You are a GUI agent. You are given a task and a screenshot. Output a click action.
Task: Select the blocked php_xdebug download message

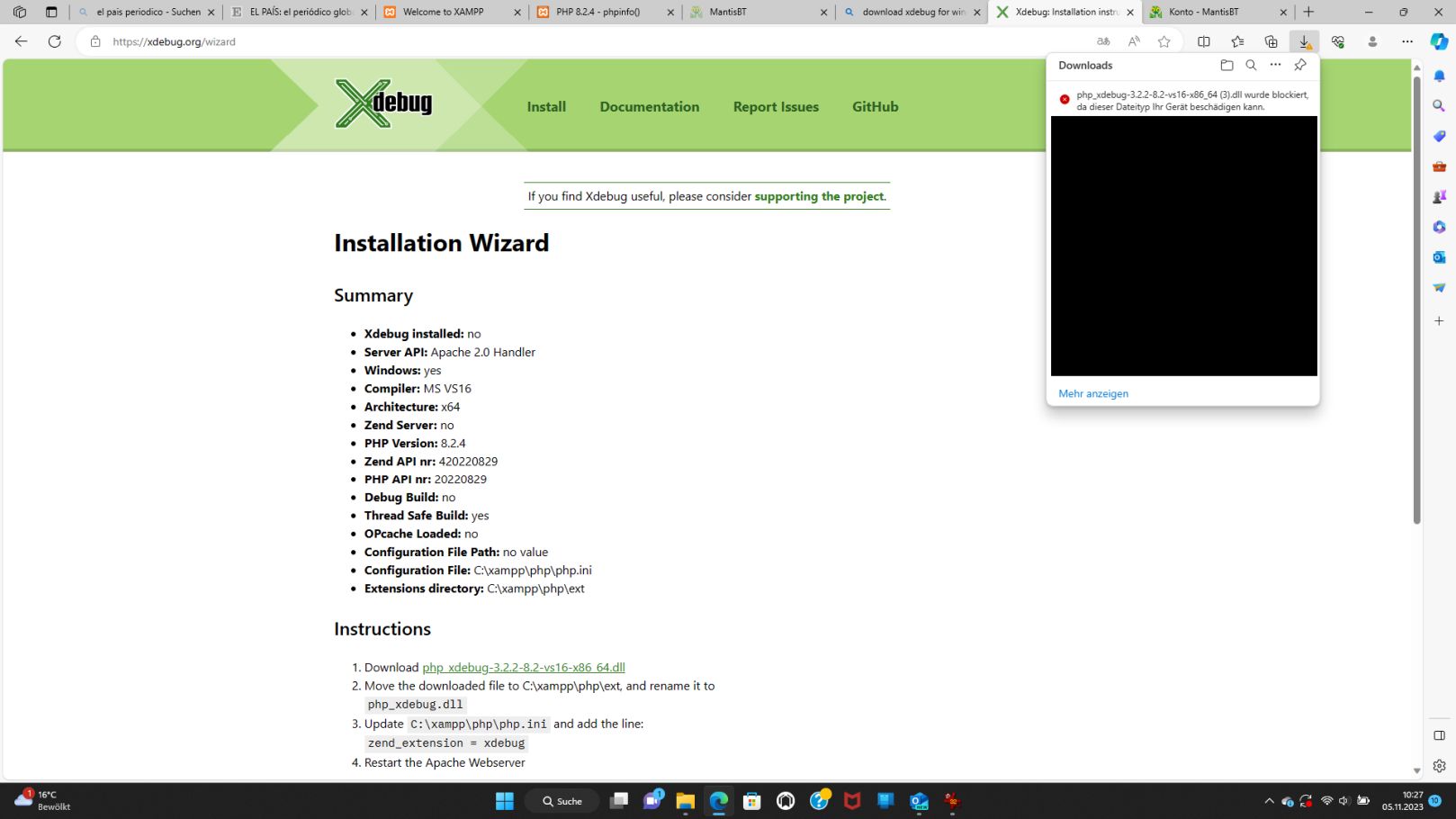(1192, 100)
